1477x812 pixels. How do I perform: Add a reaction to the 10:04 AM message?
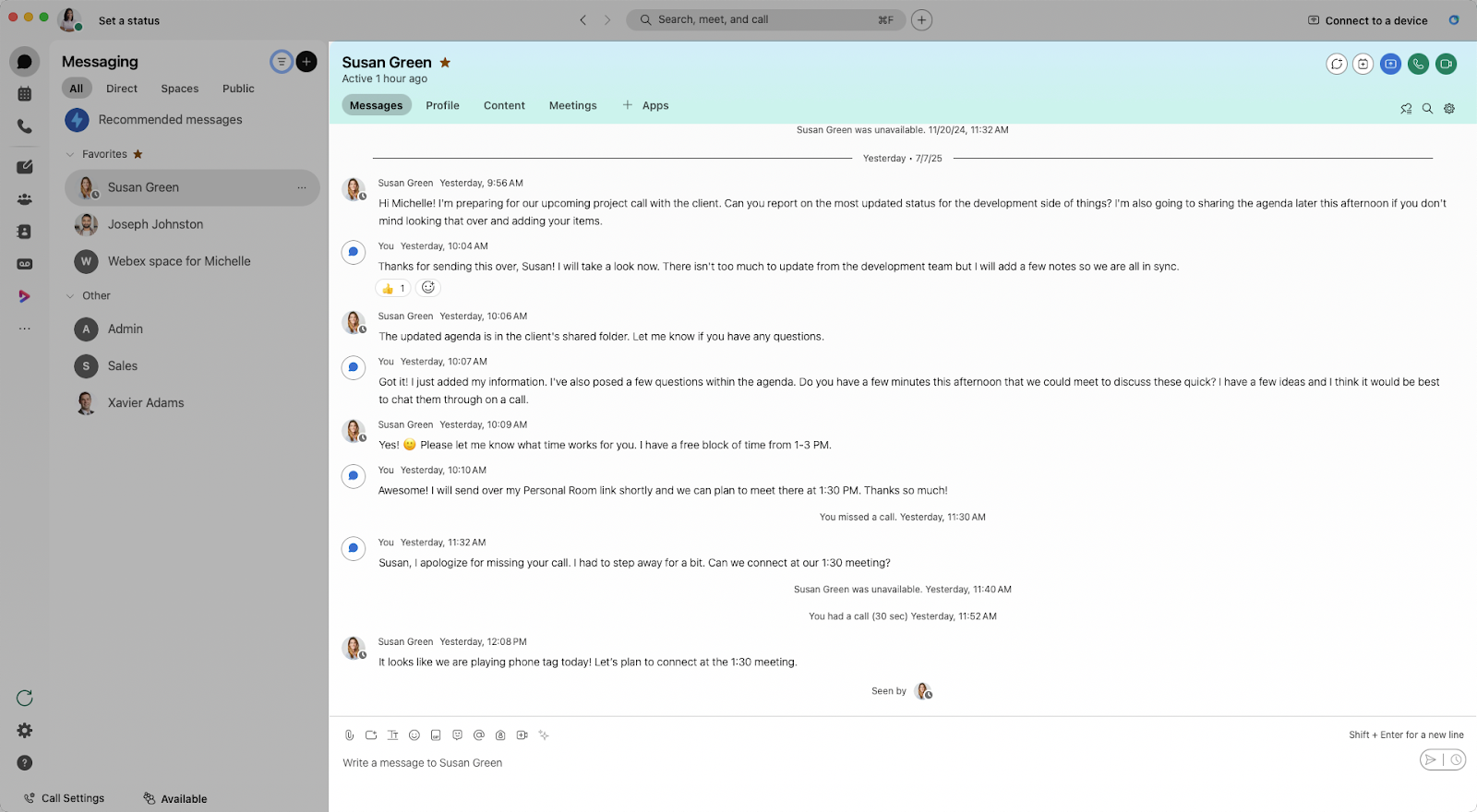[428, 288]
